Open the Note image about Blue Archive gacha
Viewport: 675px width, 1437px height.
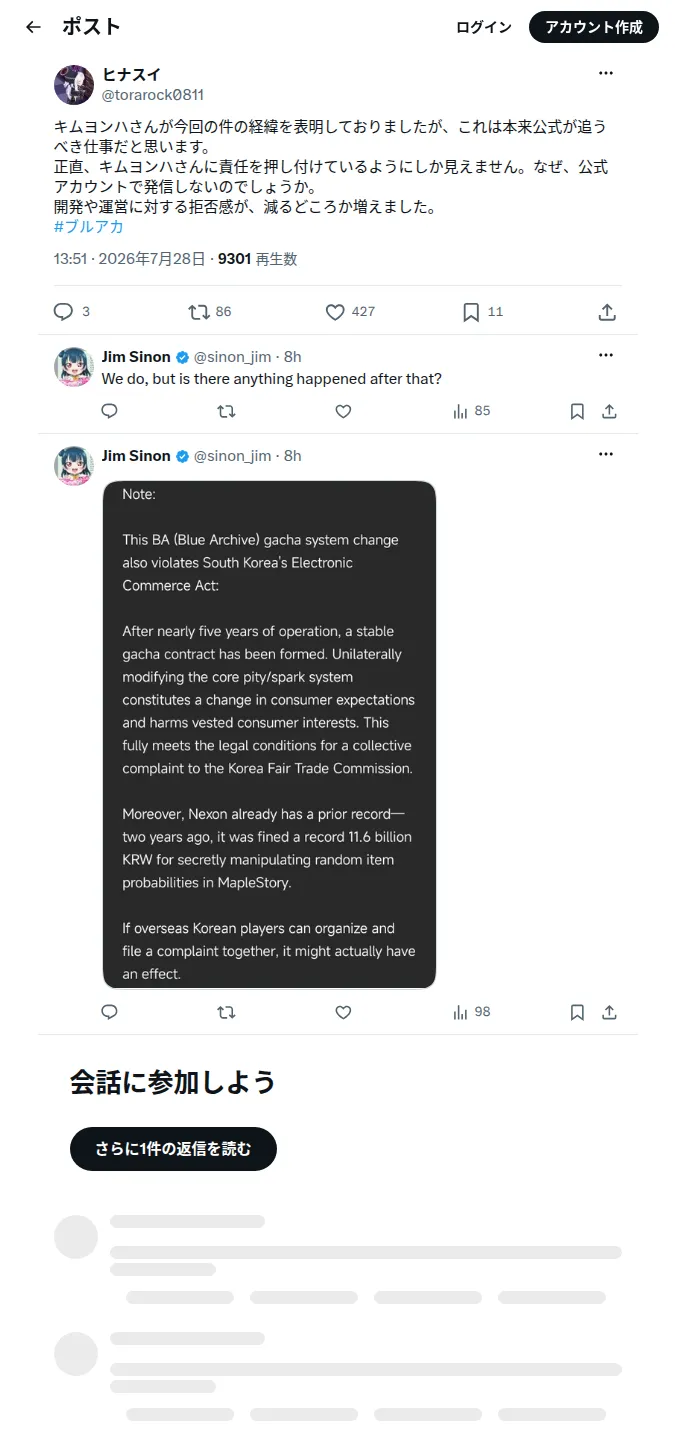click(269, 735)
